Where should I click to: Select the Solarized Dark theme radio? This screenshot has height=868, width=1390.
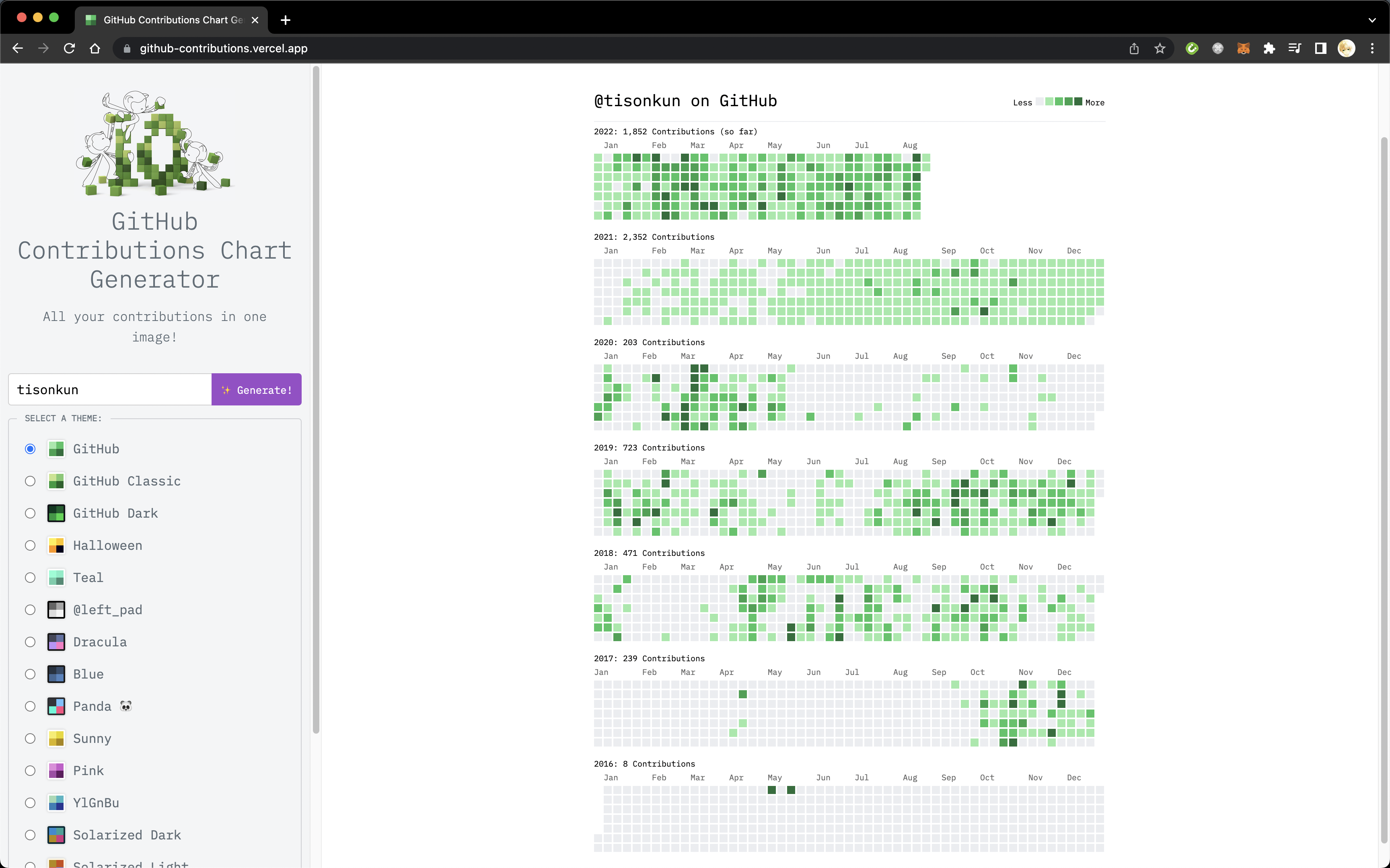tap(31, 835)
